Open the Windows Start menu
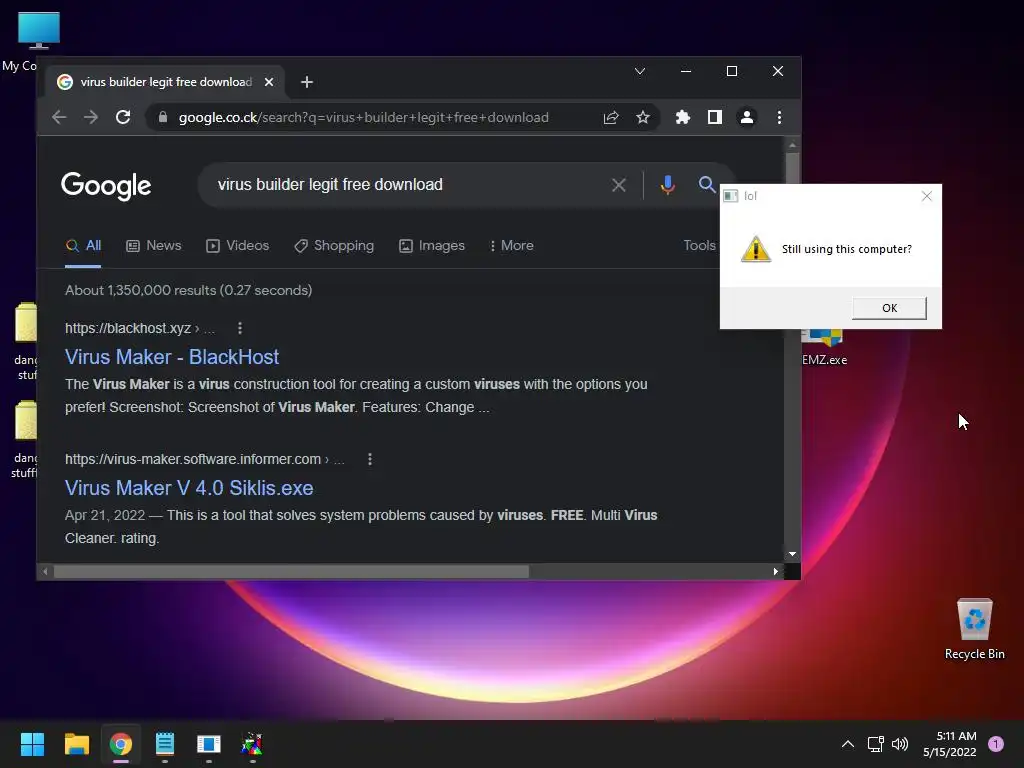The width and height of the screenshot is (1024, 768). point(32,744)
